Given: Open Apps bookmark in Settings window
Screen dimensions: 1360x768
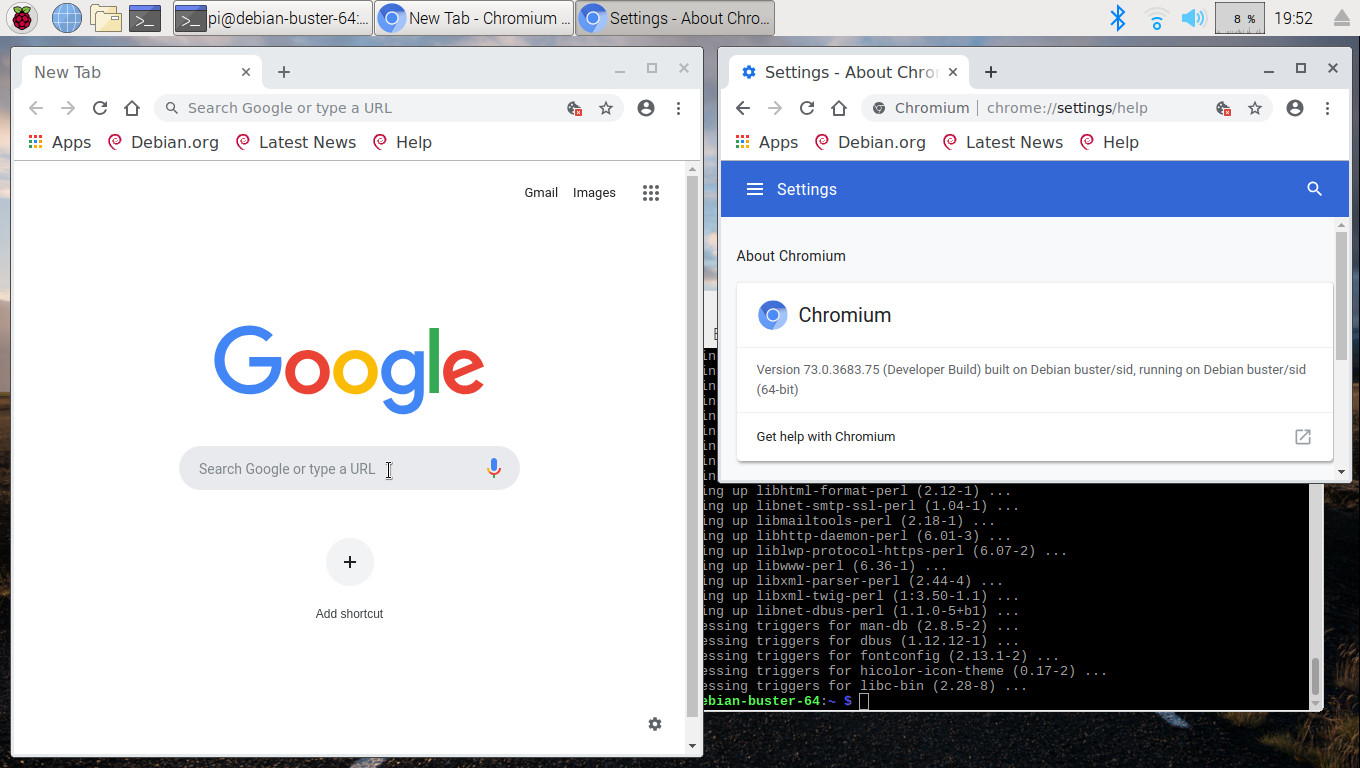Looking at the screenshot, I should pyautogui.click(x=767, y=142).
